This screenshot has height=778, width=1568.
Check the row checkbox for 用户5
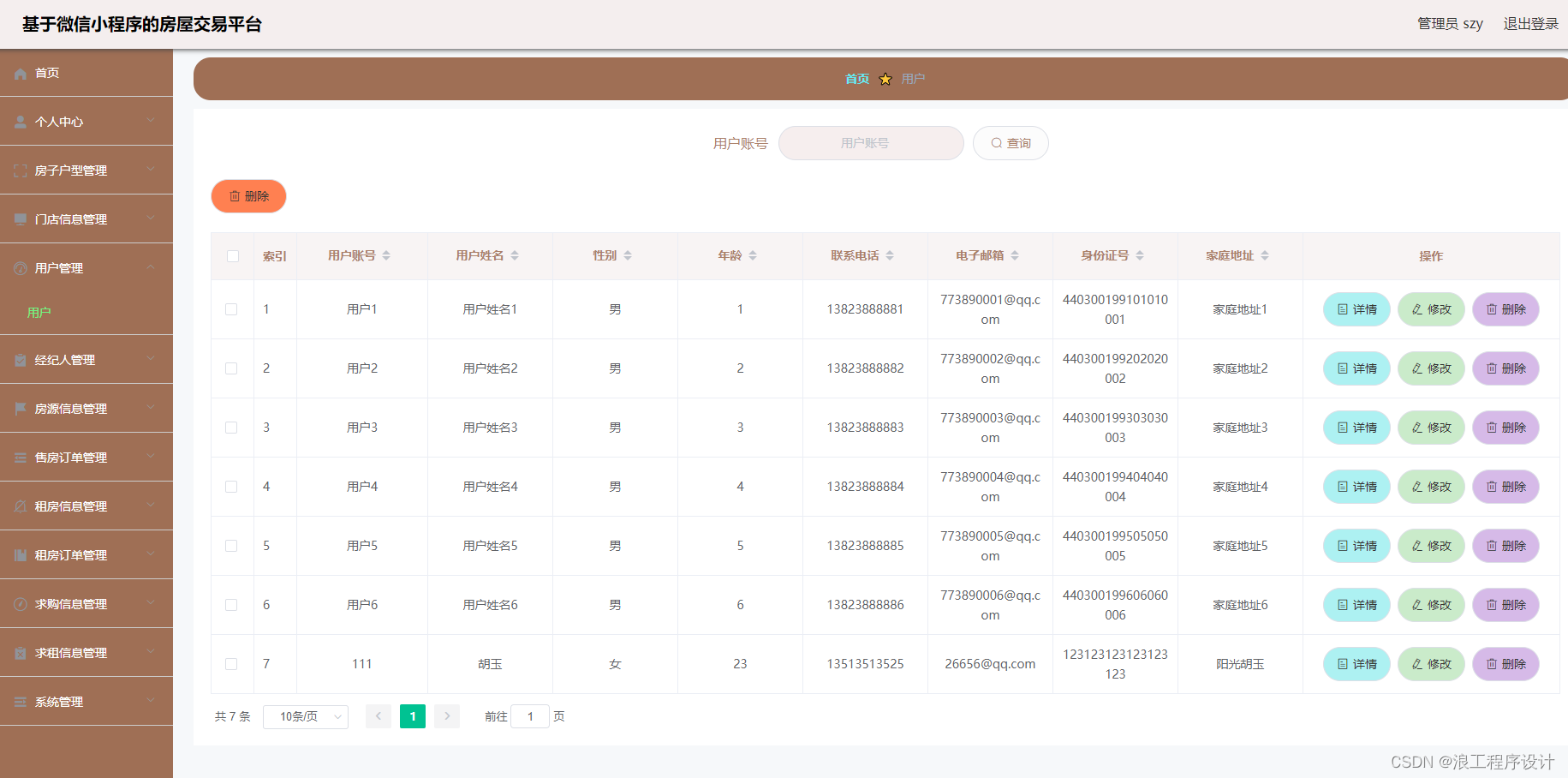pos(231,546)
